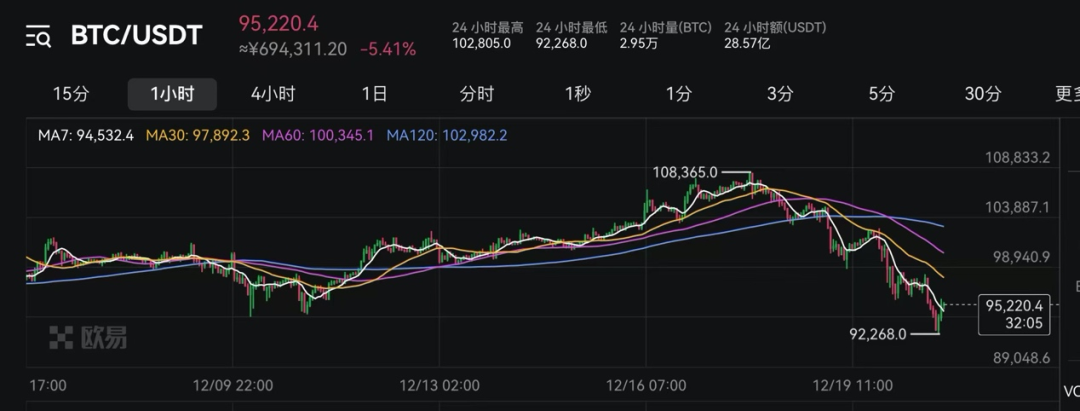This screenshot has width=1080, height=411.
Task: Select the 1秒 interval tab
Action: pos(577,94)
